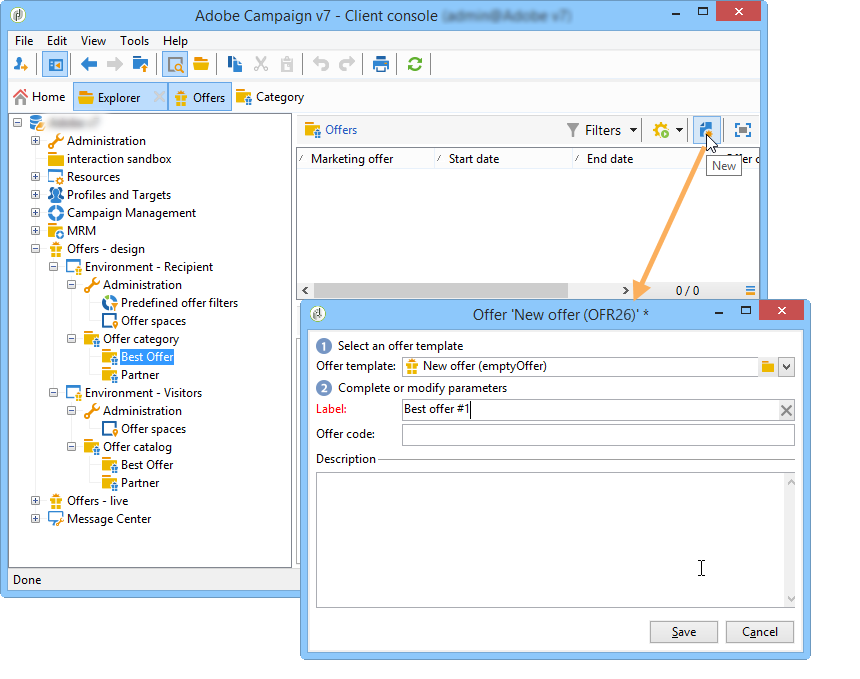Click the Undo arrow icon

321,64
